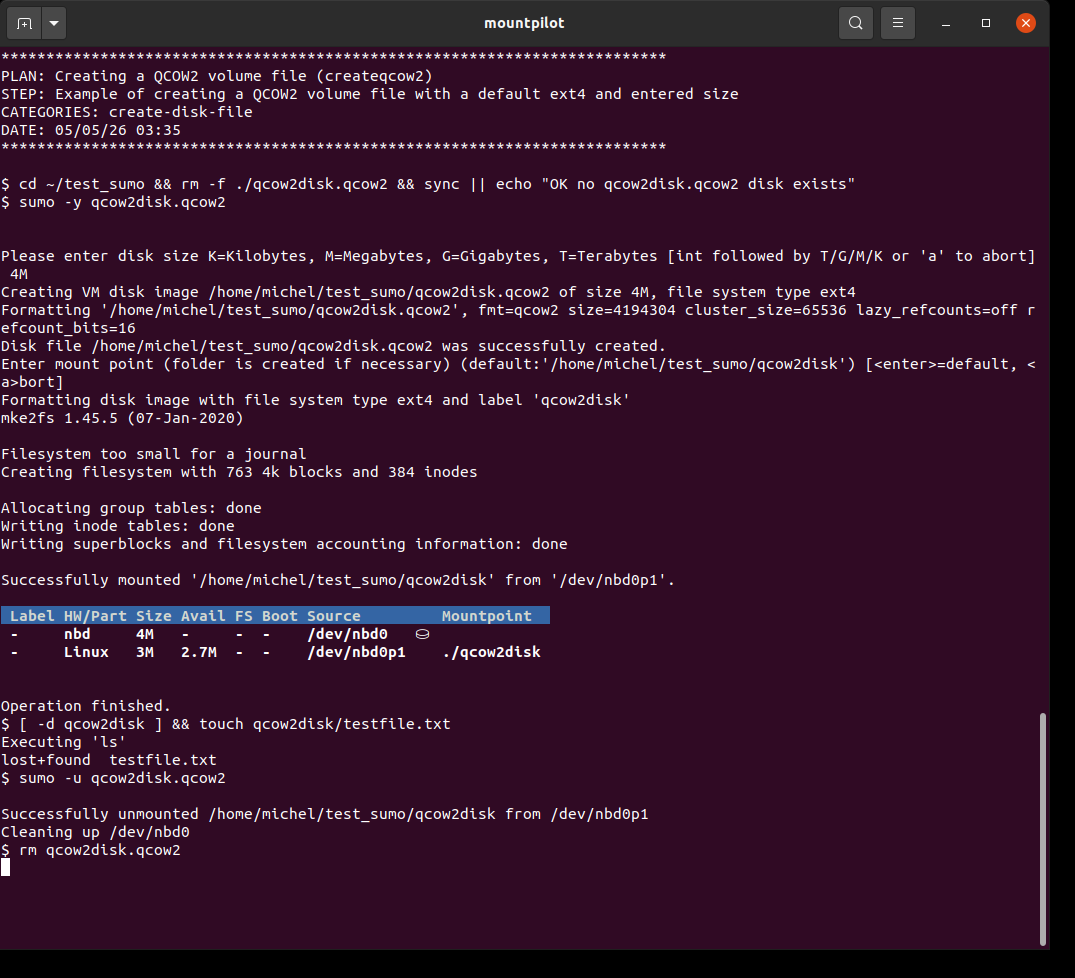Click 'nbd' in HW/Part column
Viewport: 1075px width, 978px height.
tap(77, 634)
